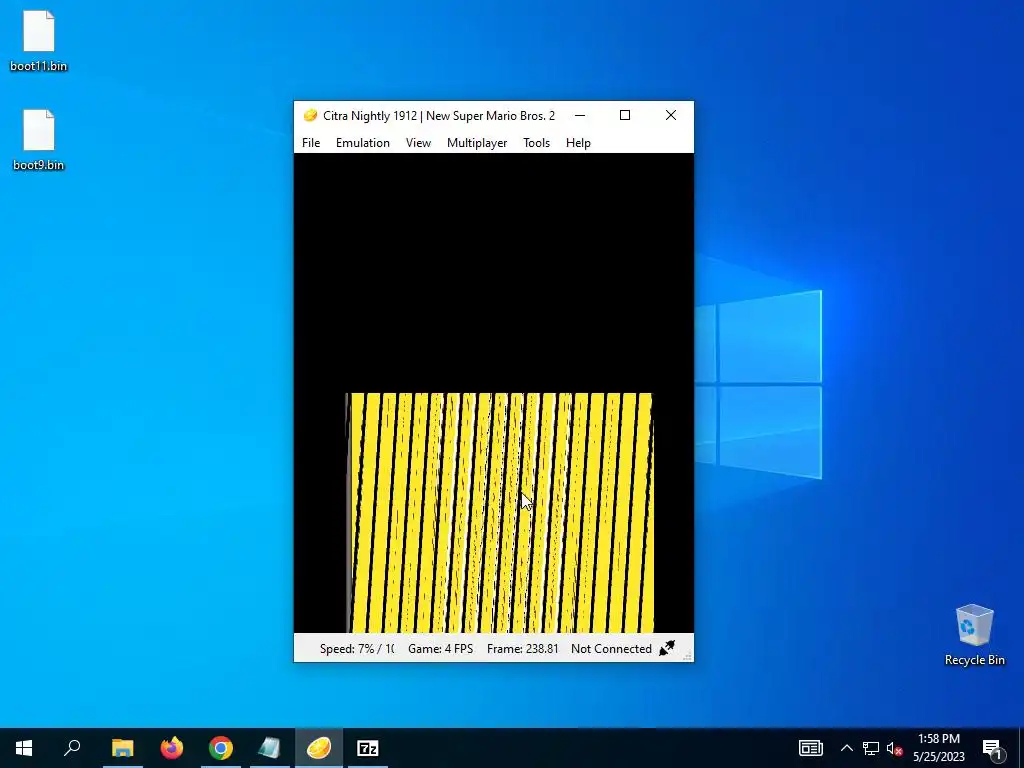Click the Frame: 238.81 status entry
Image resolution: width=1024 pixels, height=768 pixels.
click(522, 649)
